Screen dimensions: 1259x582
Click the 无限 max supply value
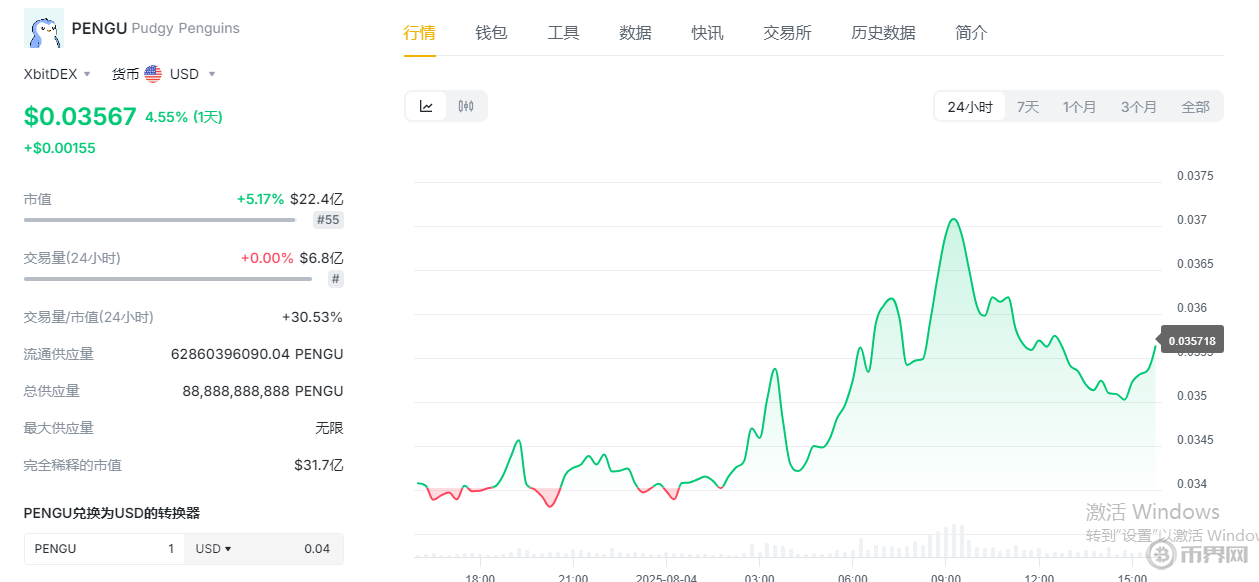tap(329, 428)
